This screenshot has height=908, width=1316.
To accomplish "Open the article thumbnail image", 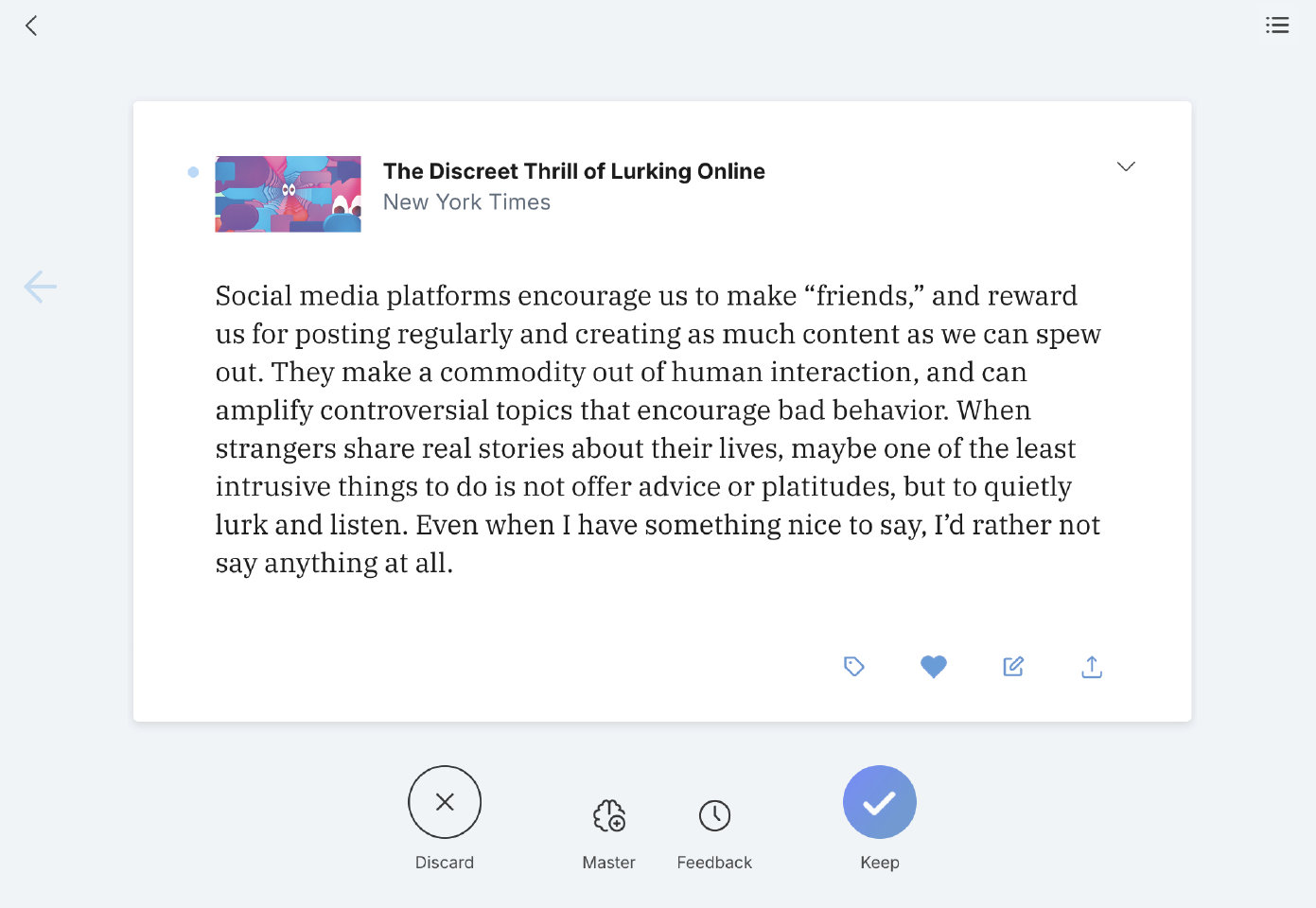I will click(288, 194).
